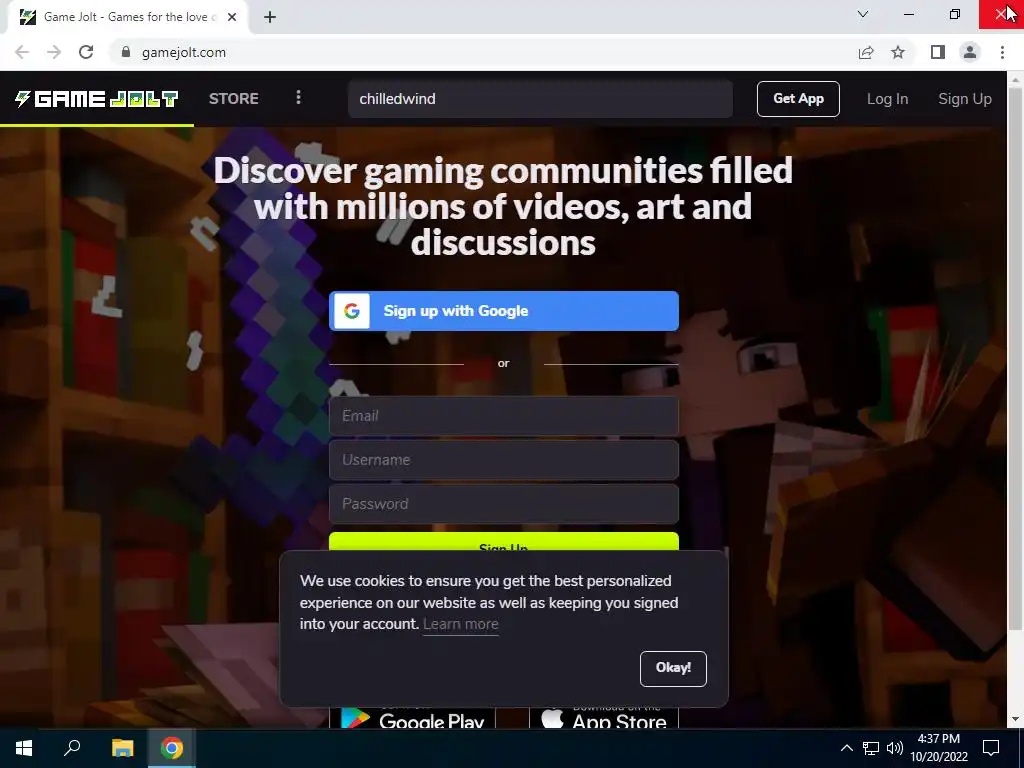Click the Chrome taskbar icon
Image resolution: width=1024 pixels, height=768 pixels.
coord(172,748)
